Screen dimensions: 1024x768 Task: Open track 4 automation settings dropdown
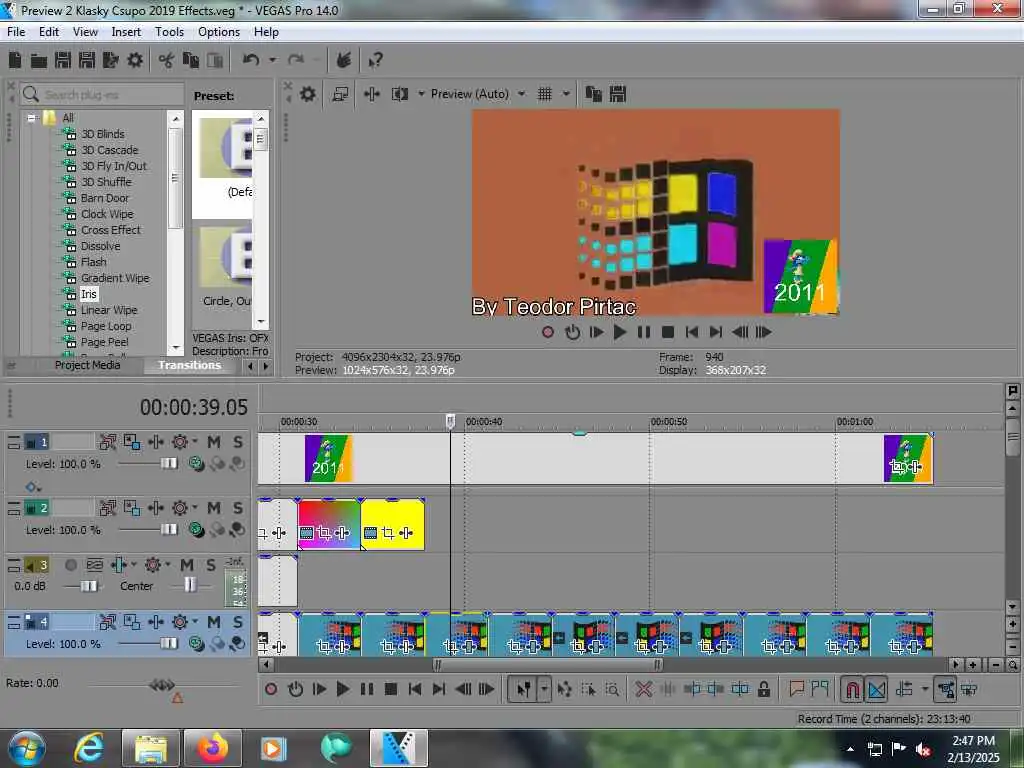click(x=195, y=622)
